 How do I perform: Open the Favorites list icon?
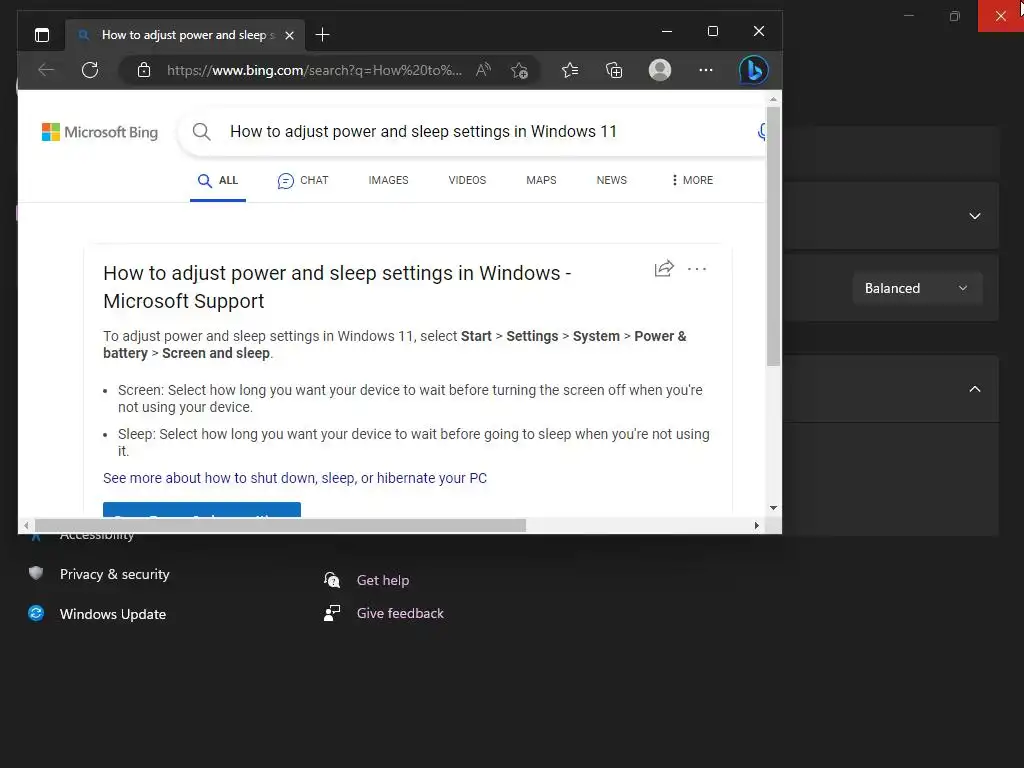tap(569, 70)
